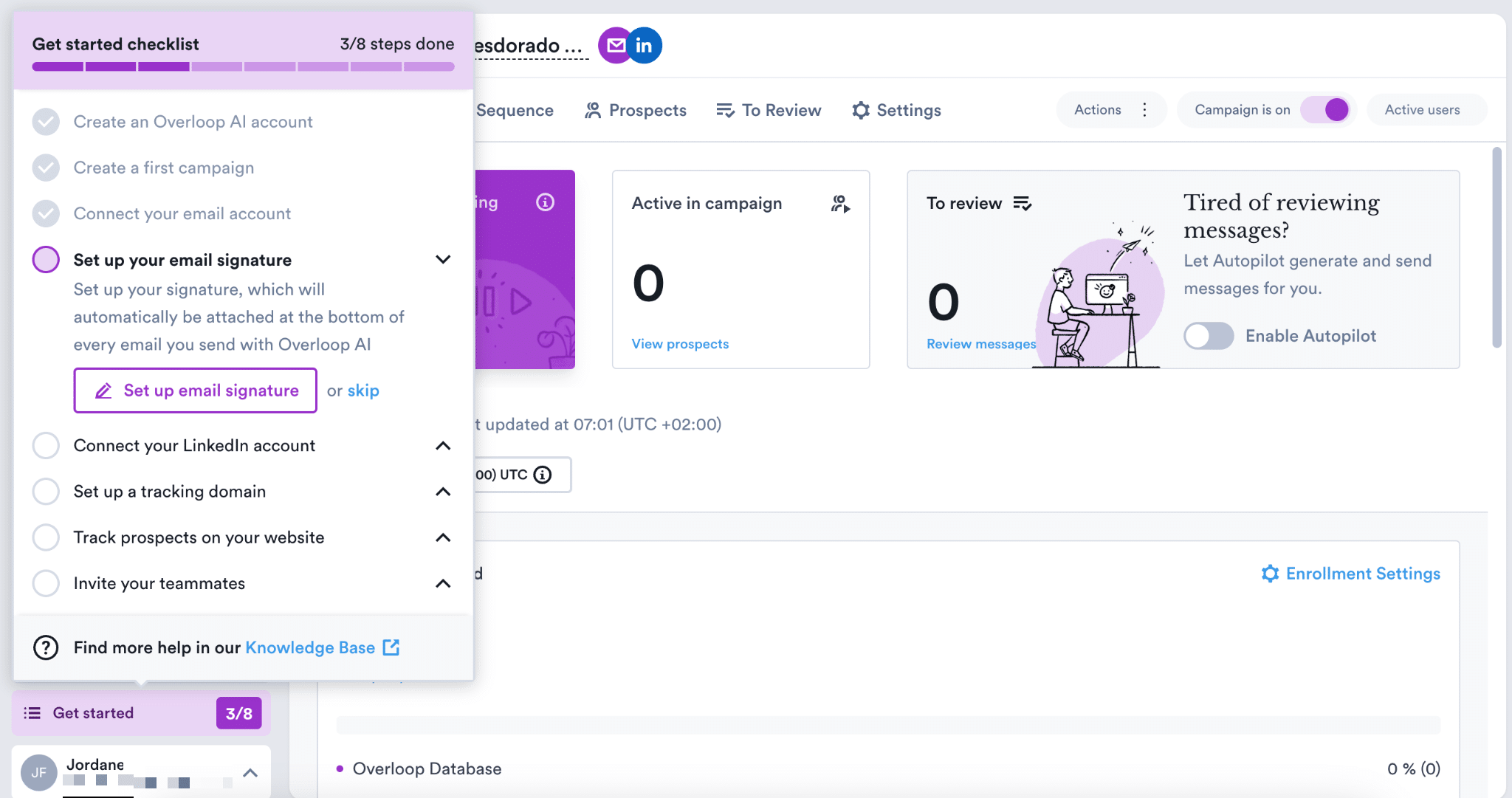Expand the Set up a tracking domain chevron
The image size is (1512, 798).
coord(443,492)
